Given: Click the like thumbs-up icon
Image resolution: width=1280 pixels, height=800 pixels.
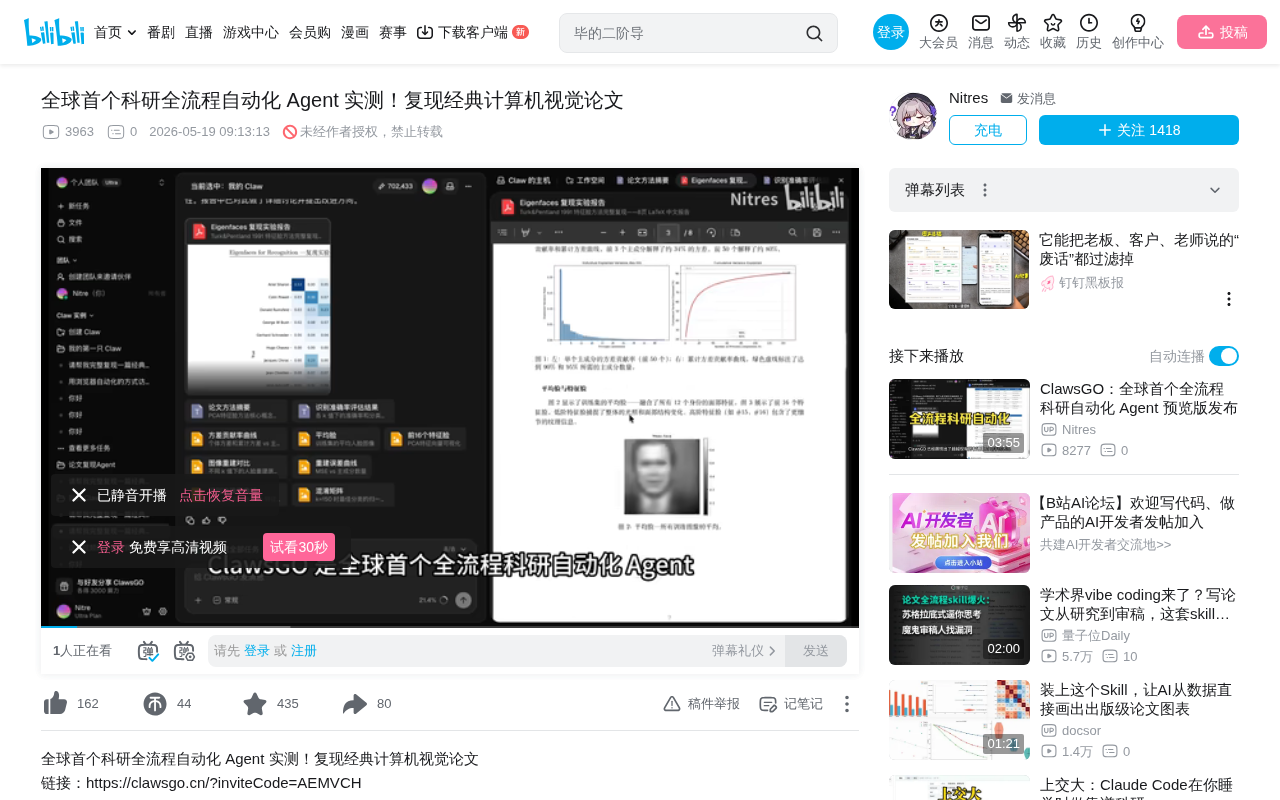Looking at the screenshot, I should [56, 704].
